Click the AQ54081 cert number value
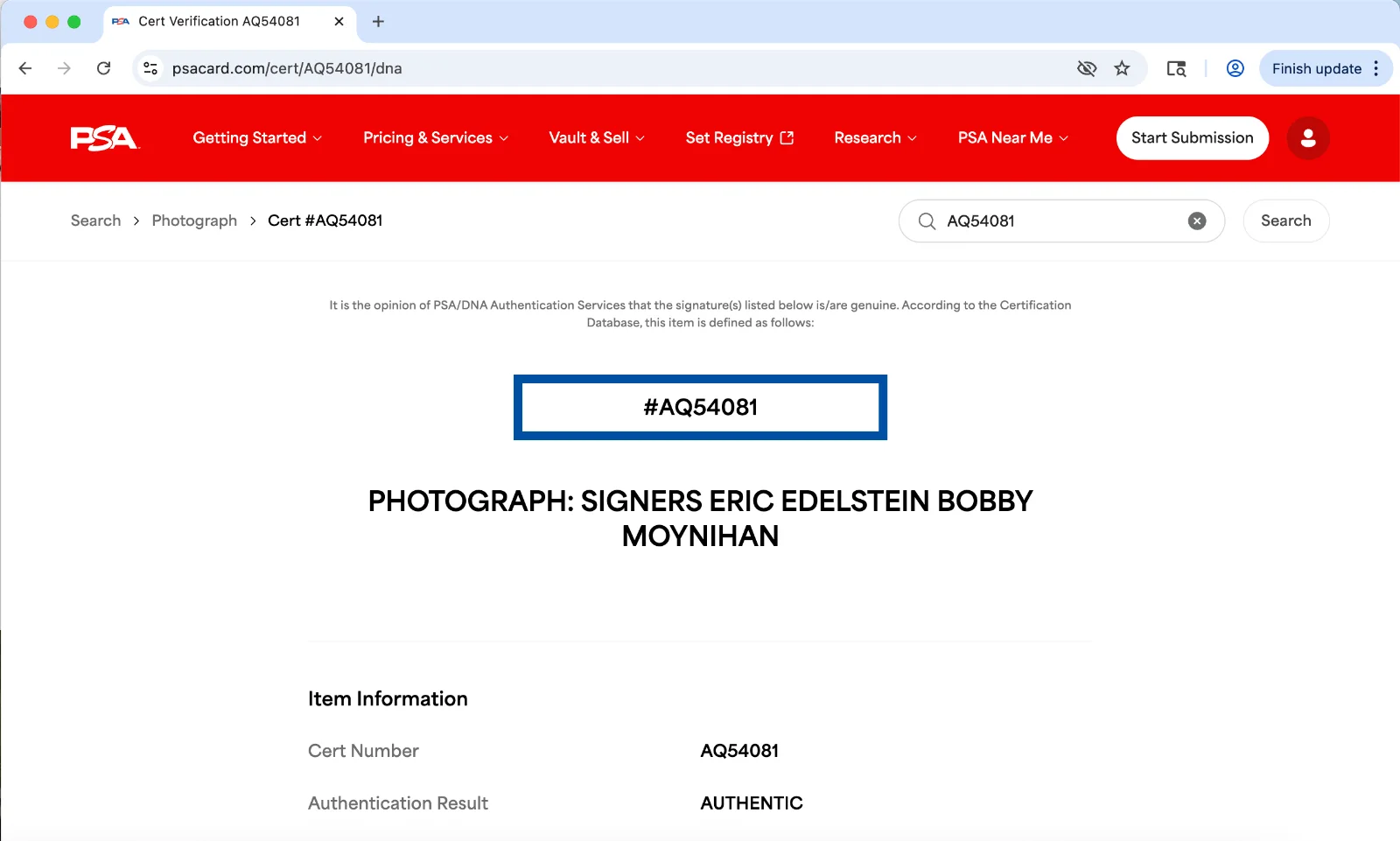 coord(739,751)
